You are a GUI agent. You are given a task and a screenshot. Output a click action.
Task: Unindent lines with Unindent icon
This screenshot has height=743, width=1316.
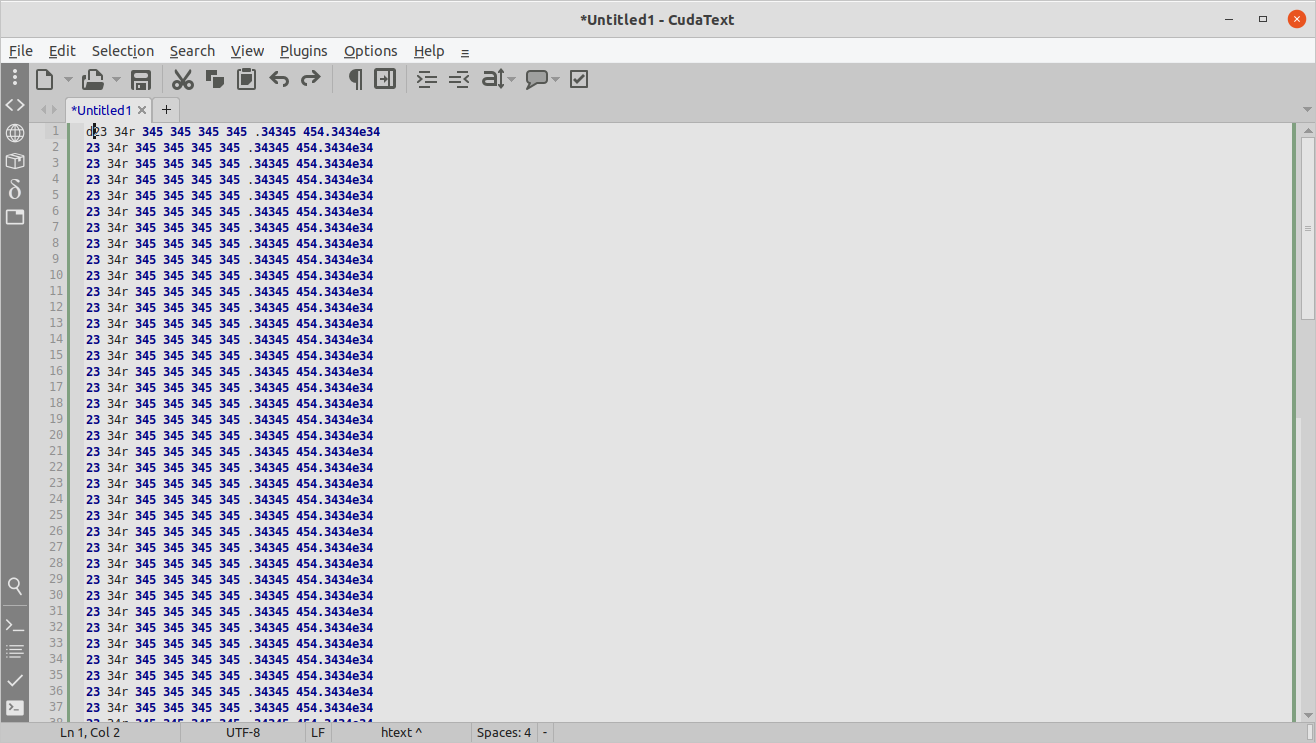coord(459,79)
